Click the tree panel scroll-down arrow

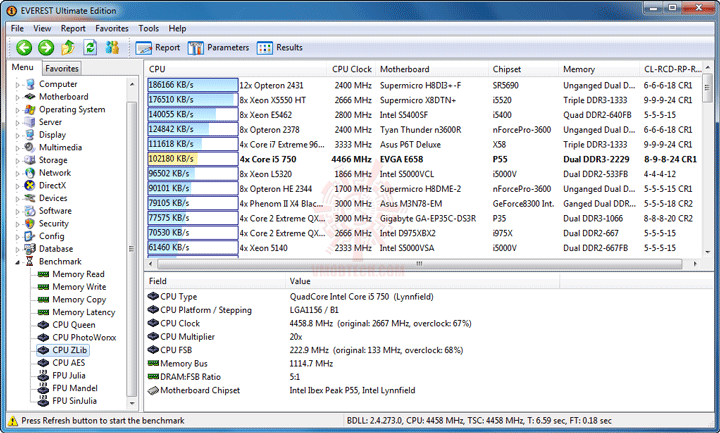(x=132, y=403)
